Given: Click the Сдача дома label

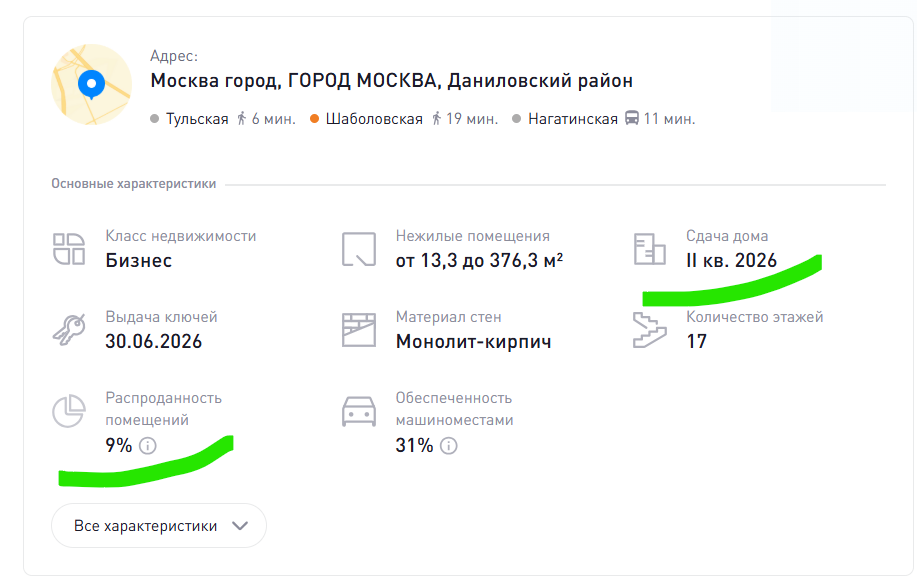Looking at the screenshot, I should click(x=727, y=236).
